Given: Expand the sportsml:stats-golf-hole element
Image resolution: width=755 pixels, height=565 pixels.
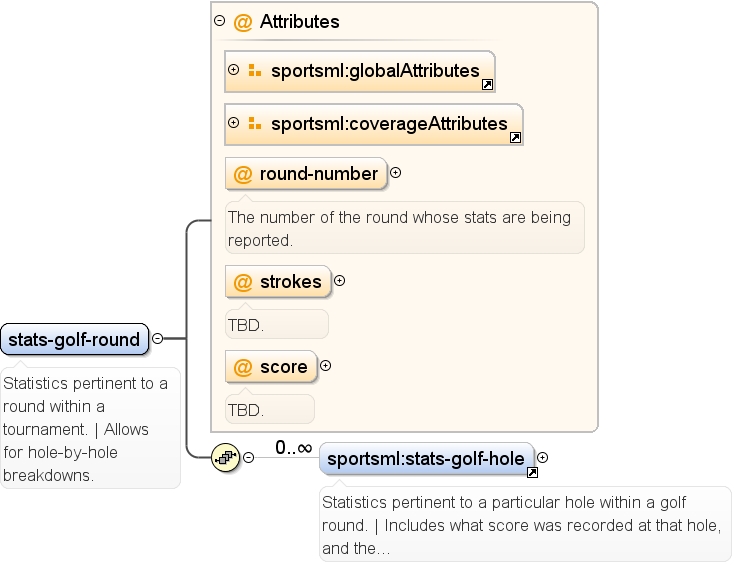Looking at the screenshot, I should pyautogui.click(x=543, y=458).
